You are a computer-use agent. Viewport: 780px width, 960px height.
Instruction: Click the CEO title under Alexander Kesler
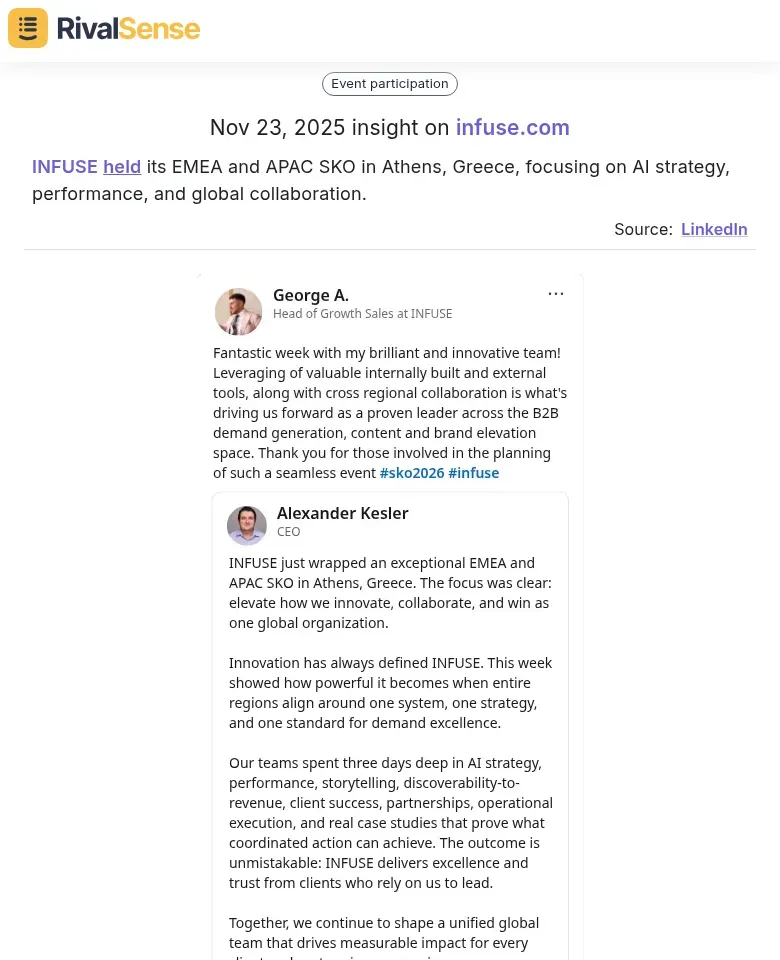coord(288,531)
